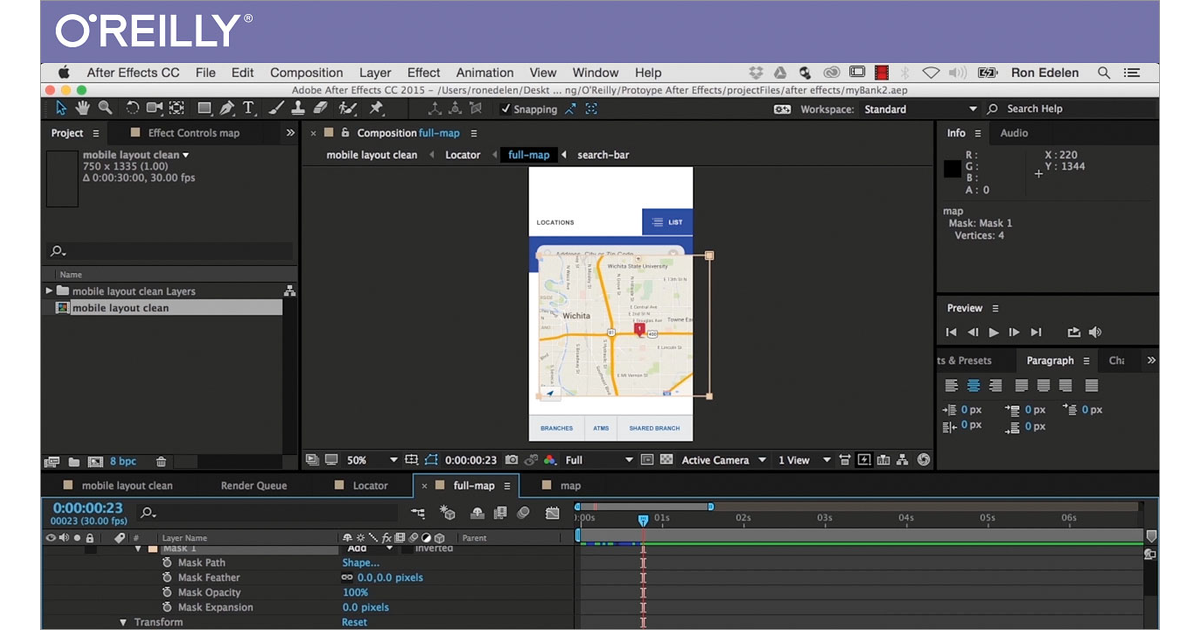Switch to the Locator timeline tab

point(369,486)
